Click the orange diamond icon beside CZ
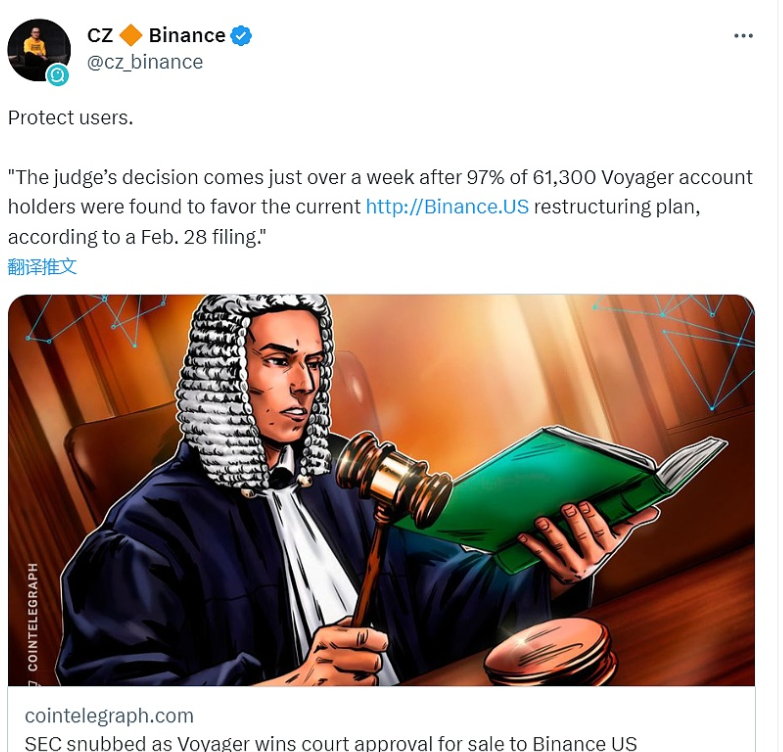 [x=131, y=35]
